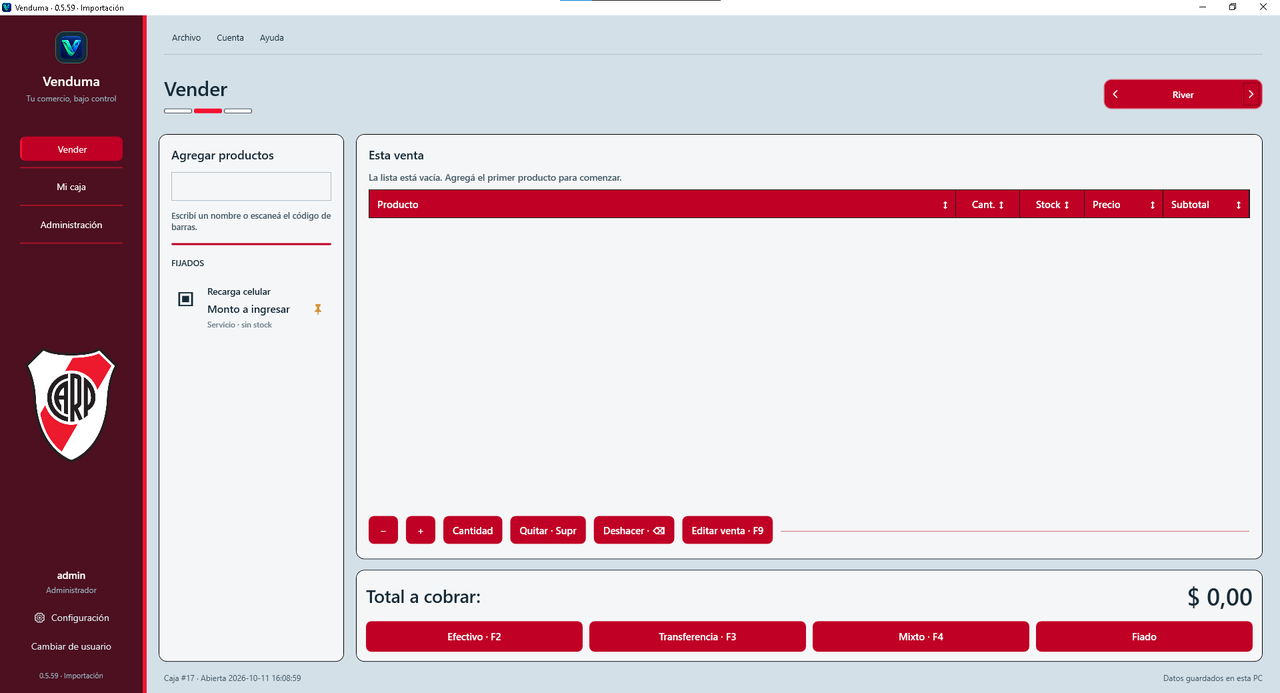Image resolution: width=1280 pixels, height=693 pixels.
Task: Focus the product search input field
Action: [251, 186]
